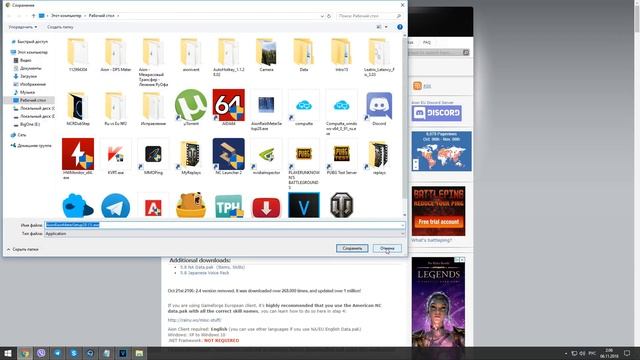Open the Windows Start menu
Image resolution: width=640 pixels, height=360 pixels.
(8, 353)
